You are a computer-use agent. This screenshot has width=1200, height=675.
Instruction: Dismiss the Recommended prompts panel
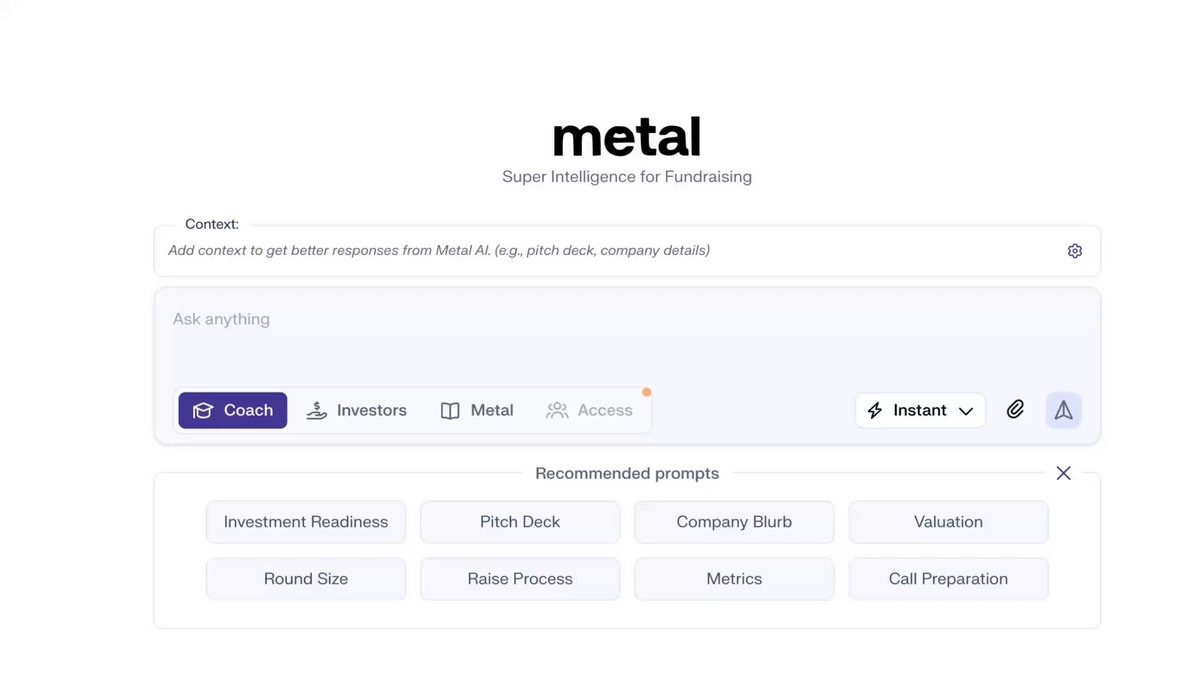1063,473
